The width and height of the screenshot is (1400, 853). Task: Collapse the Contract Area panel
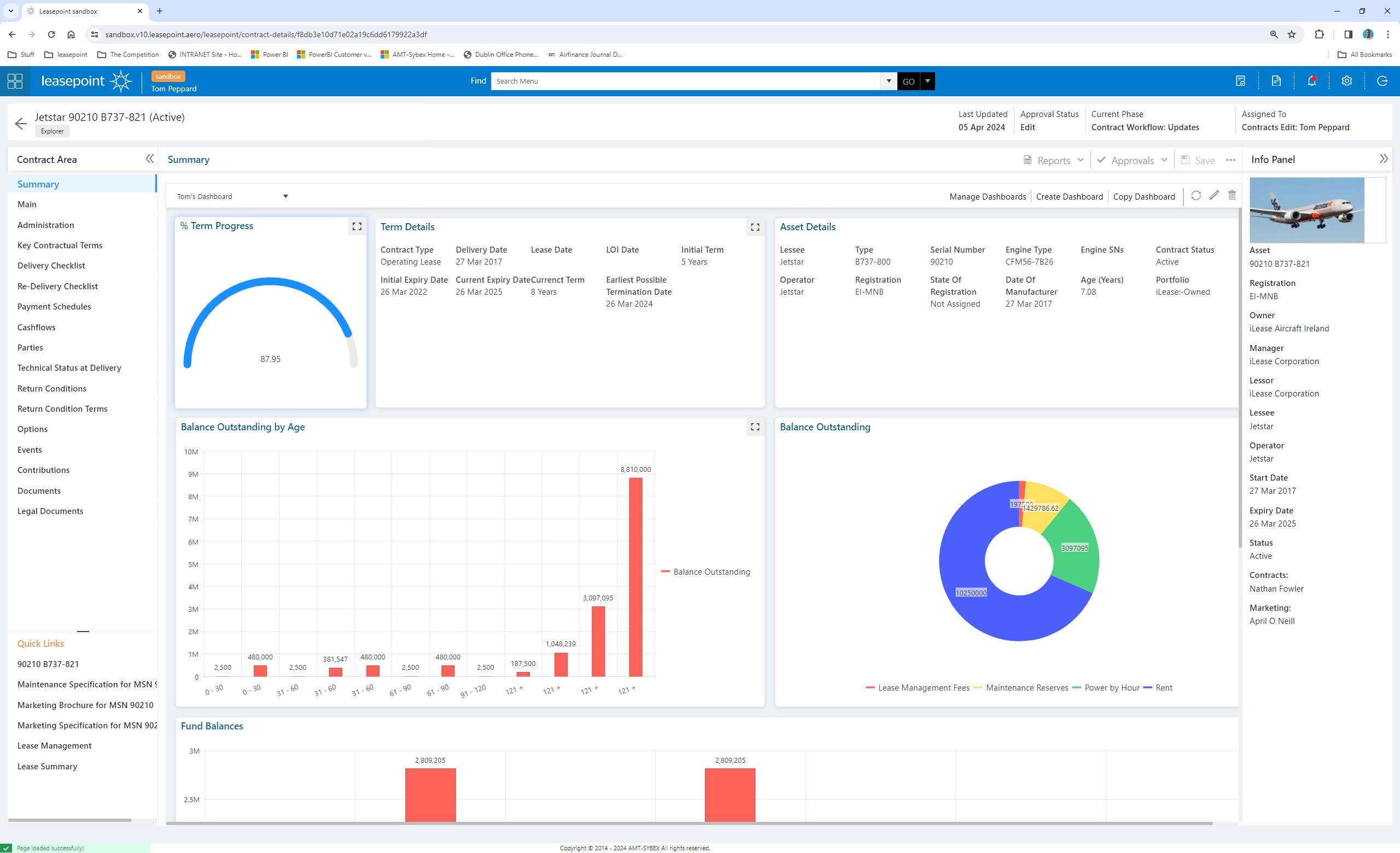(x=149, y=159)
